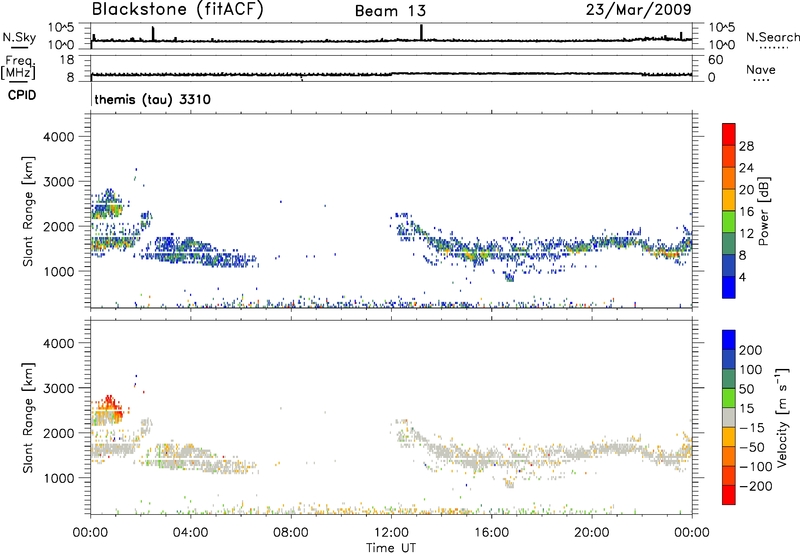Click the 1000 tick in the velocity panel

[58, 478]
